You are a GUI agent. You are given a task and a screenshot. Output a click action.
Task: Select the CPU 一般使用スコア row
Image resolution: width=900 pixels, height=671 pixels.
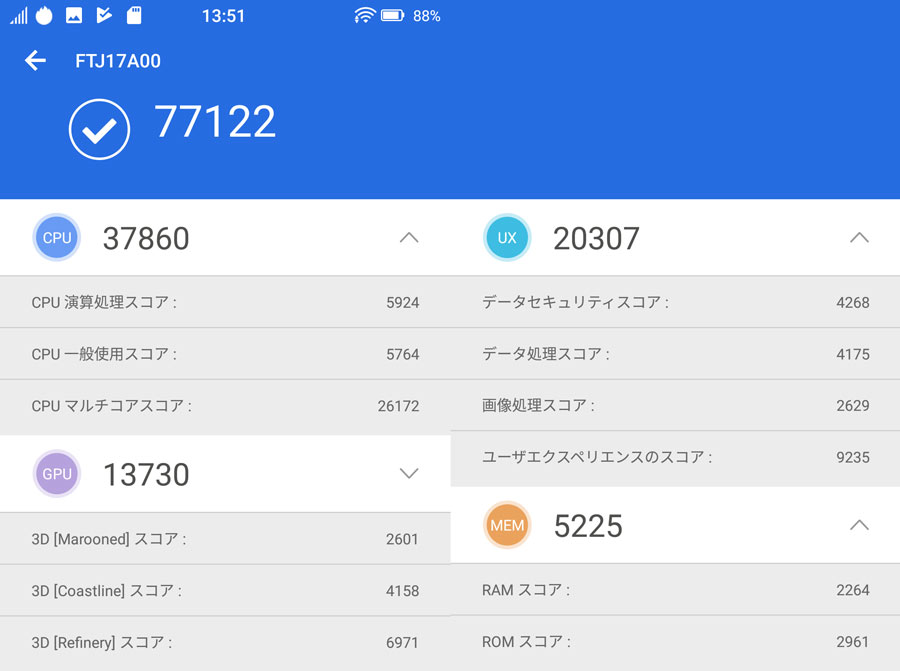(225, 354)
